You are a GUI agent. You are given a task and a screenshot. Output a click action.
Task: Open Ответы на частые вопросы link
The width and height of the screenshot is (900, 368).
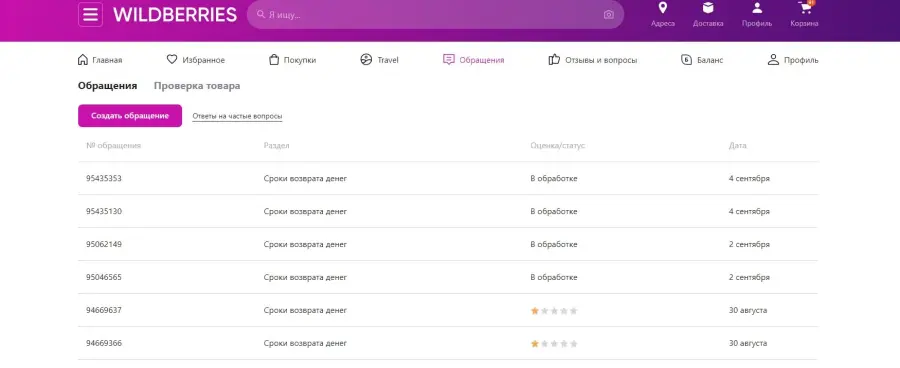(x=237, y=116)
